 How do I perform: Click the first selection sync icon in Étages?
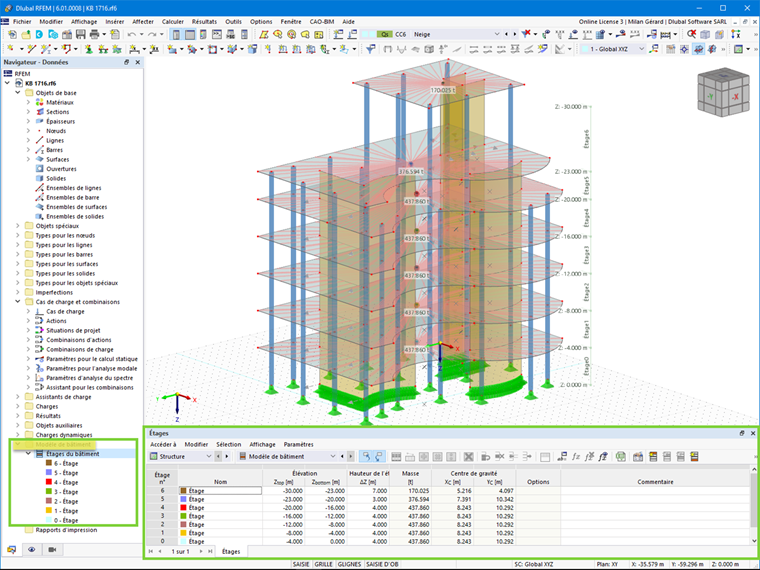pyautogui.click(x=366, y=457)
